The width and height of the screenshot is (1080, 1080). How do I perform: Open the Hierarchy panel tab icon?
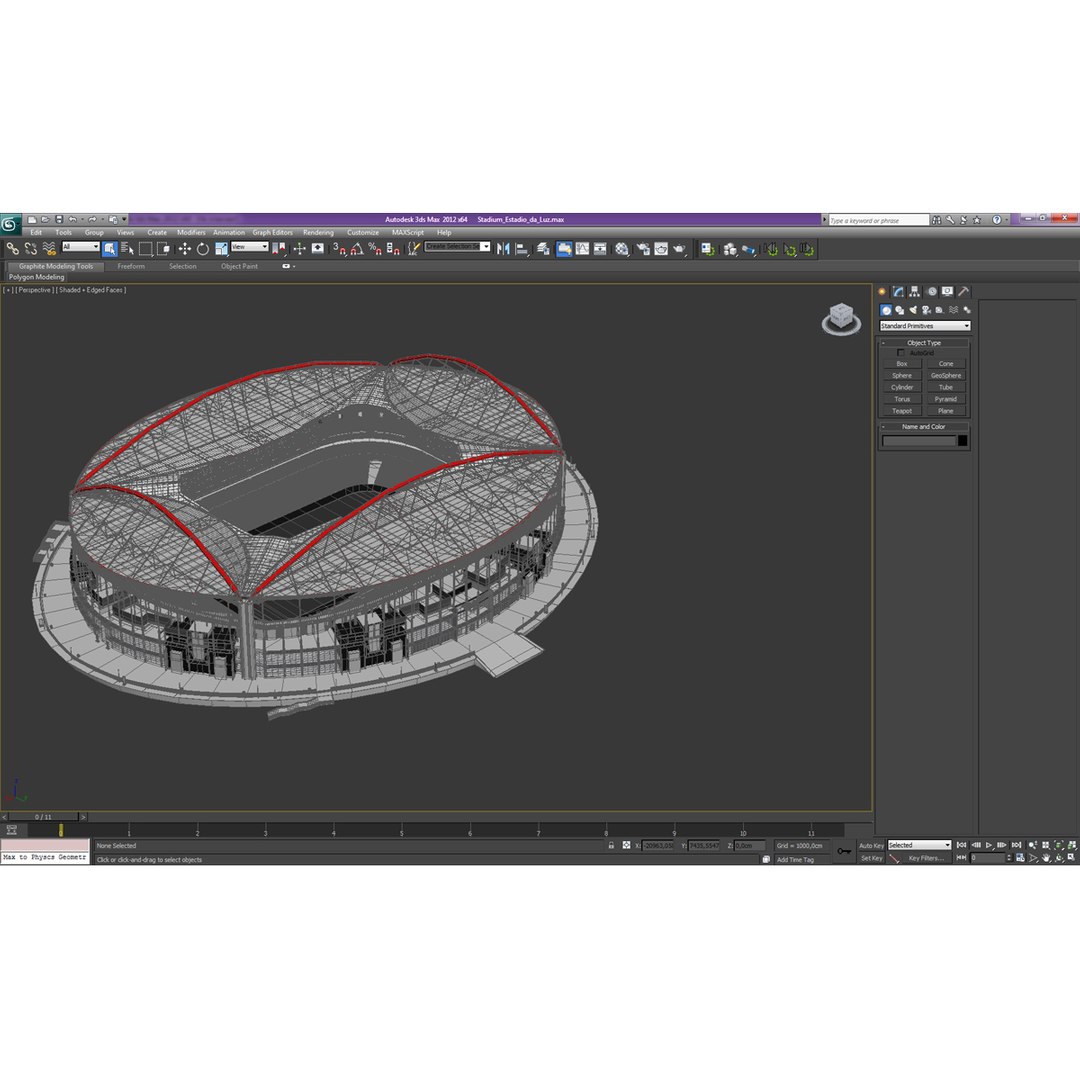pos(915,292)
